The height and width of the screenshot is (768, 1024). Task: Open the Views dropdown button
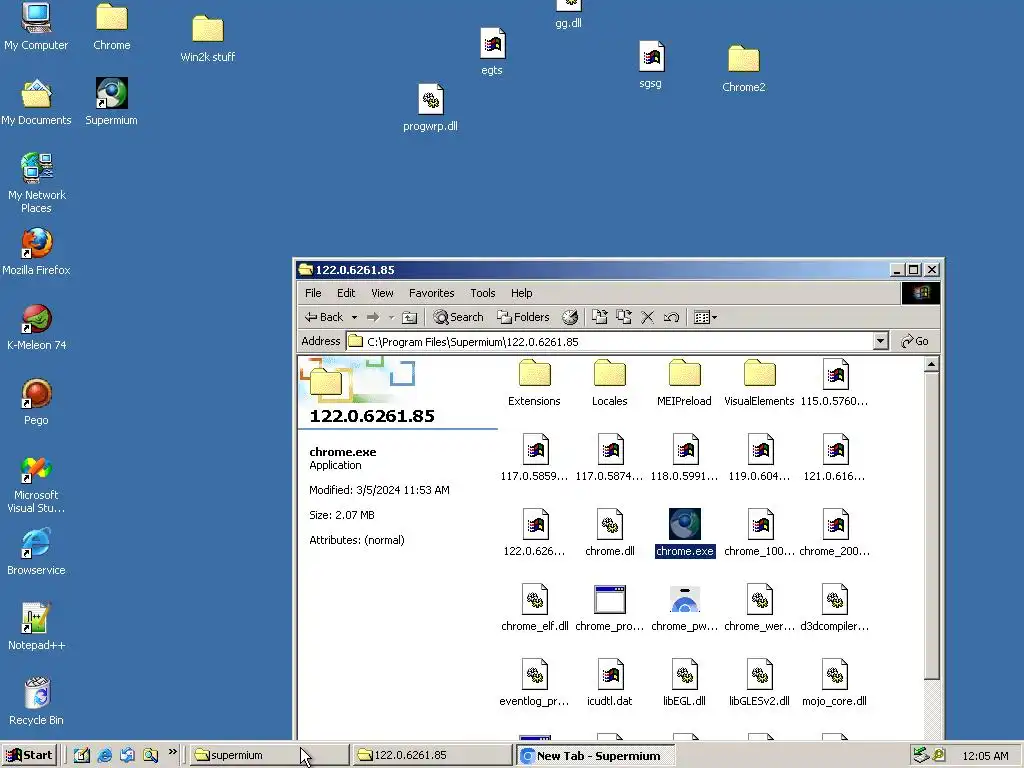705,317
